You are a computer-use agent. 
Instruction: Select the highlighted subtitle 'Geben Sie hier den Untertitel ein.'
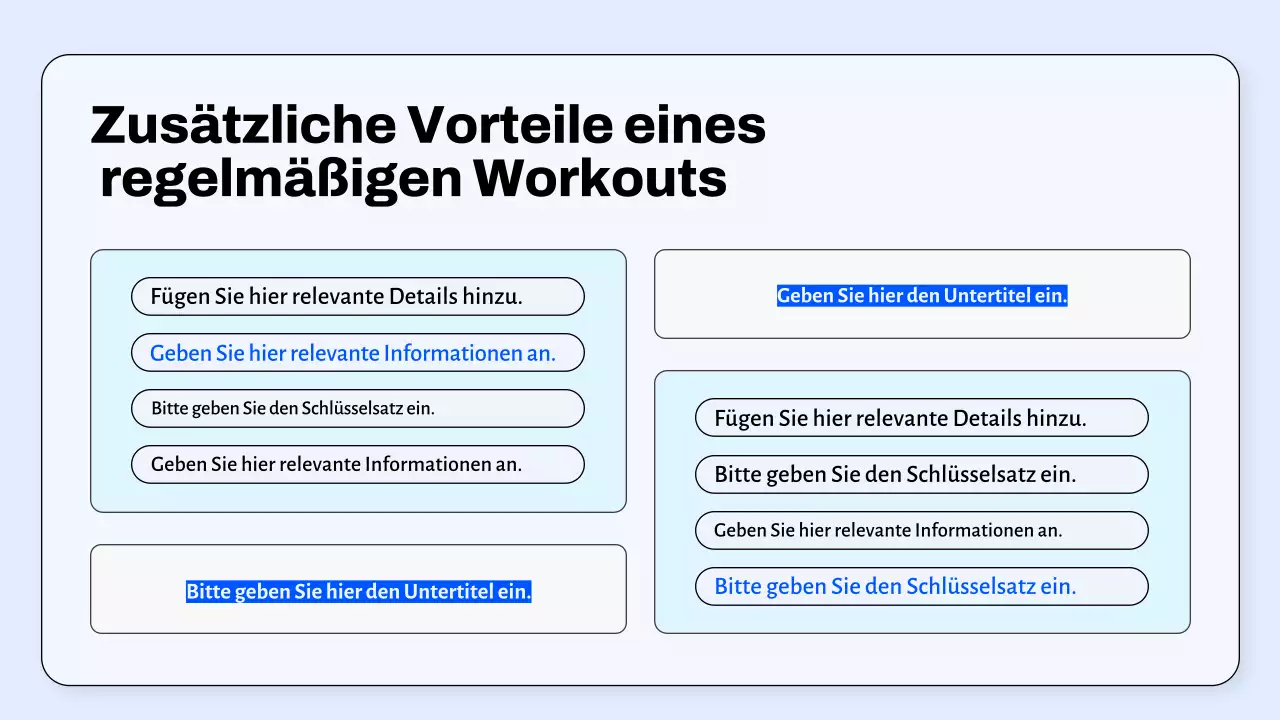pyautogui.click(x=922, y=295)
